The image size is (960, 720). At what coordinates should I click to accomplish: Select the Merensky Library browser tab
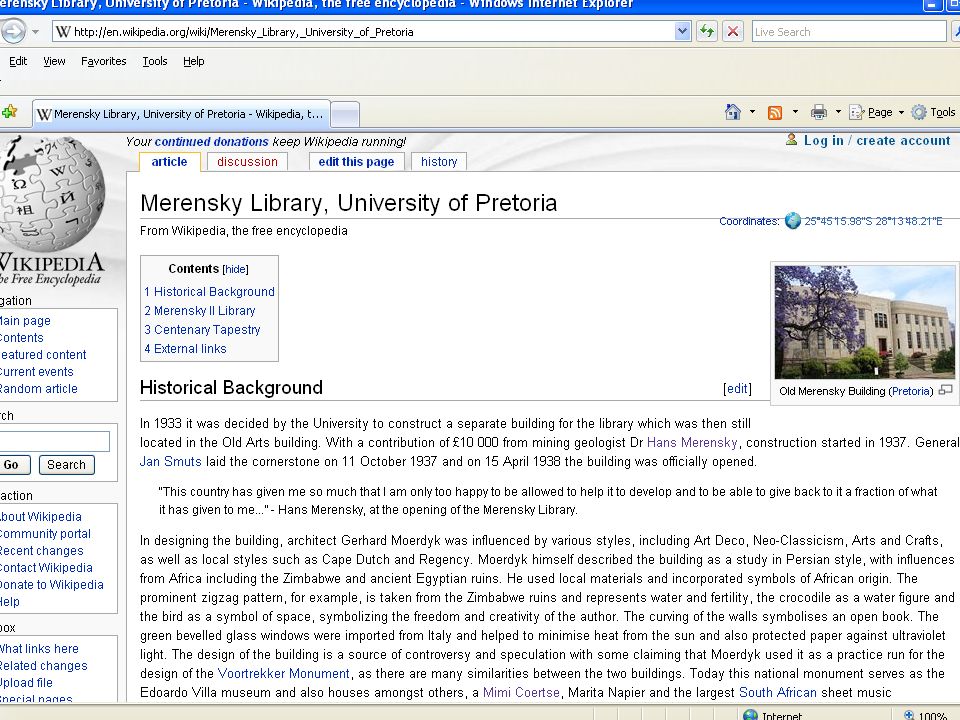click(181, 114)
